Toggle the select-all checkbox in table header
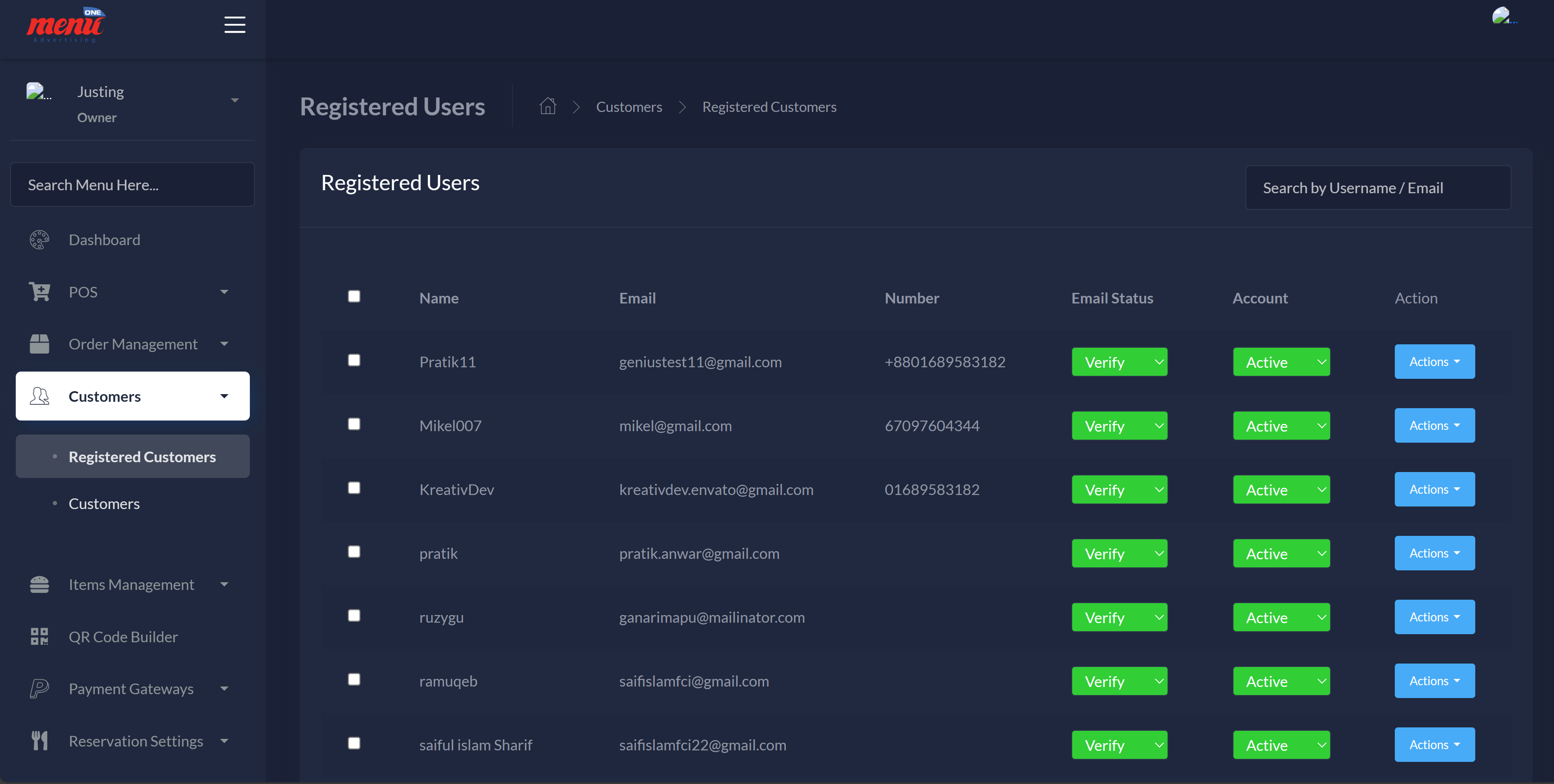 (354, 296)
